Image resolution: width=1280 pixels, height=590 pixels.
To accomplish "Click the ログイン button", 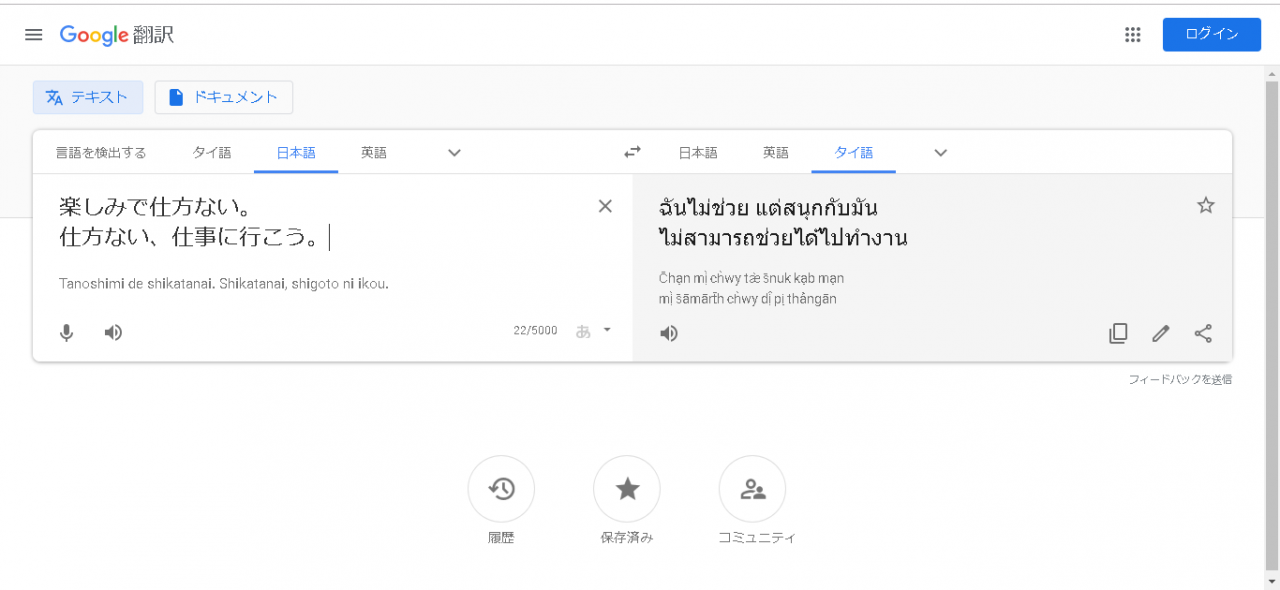I will [x=1212, y=34].
